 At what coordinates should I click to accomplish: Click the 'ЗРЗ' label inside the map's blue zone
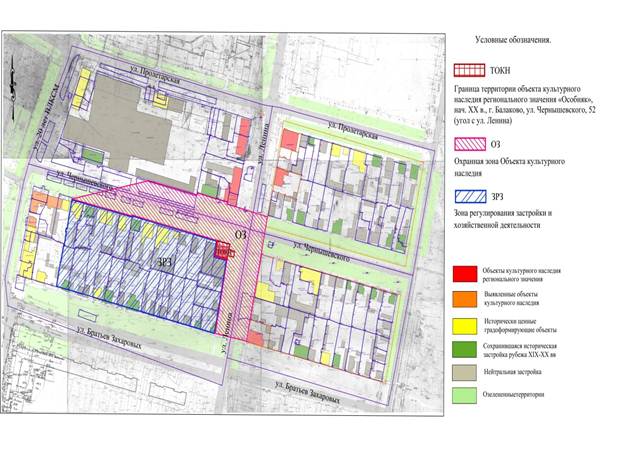click(x=166, y=262)
